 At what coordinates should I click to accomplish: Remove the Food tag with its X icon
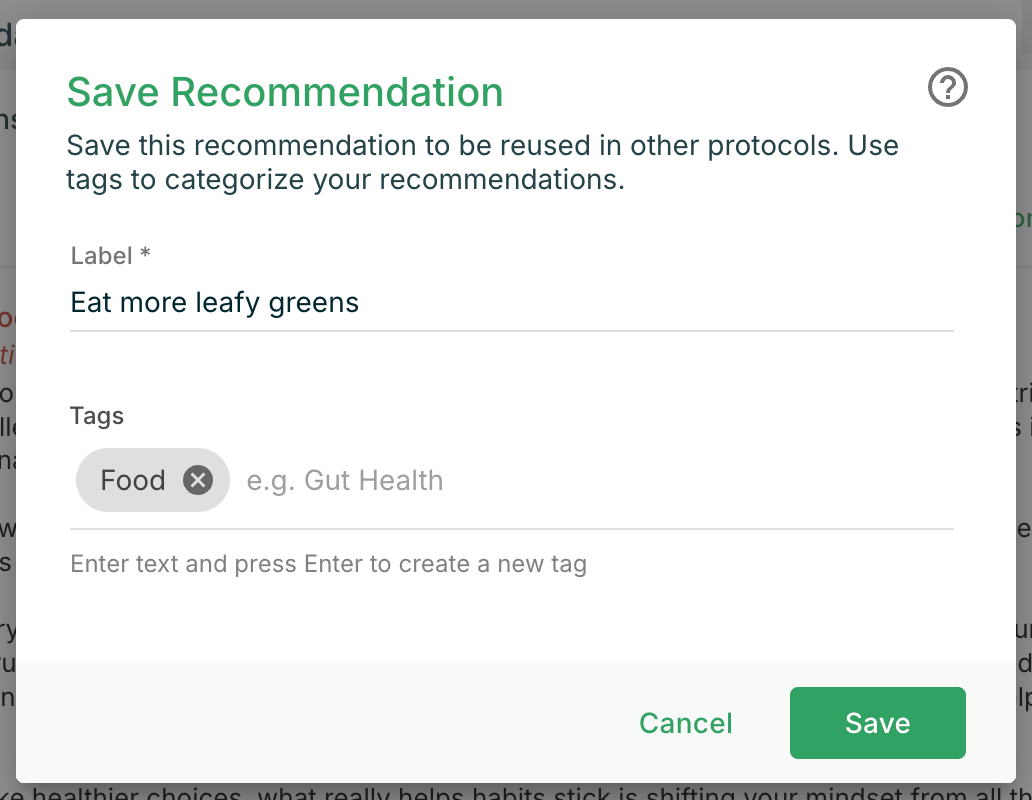tap(198, 481)
